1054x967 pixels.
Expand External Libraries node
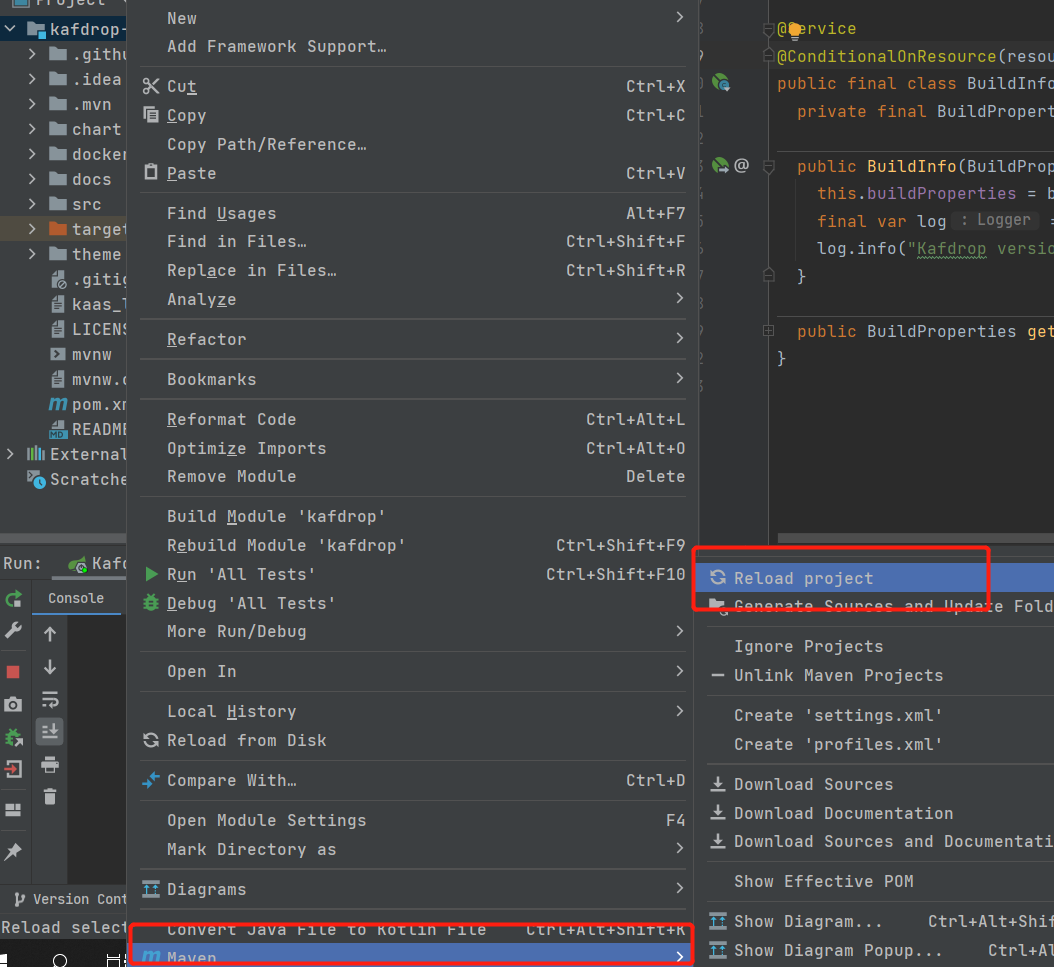click(x=10, y=454)
